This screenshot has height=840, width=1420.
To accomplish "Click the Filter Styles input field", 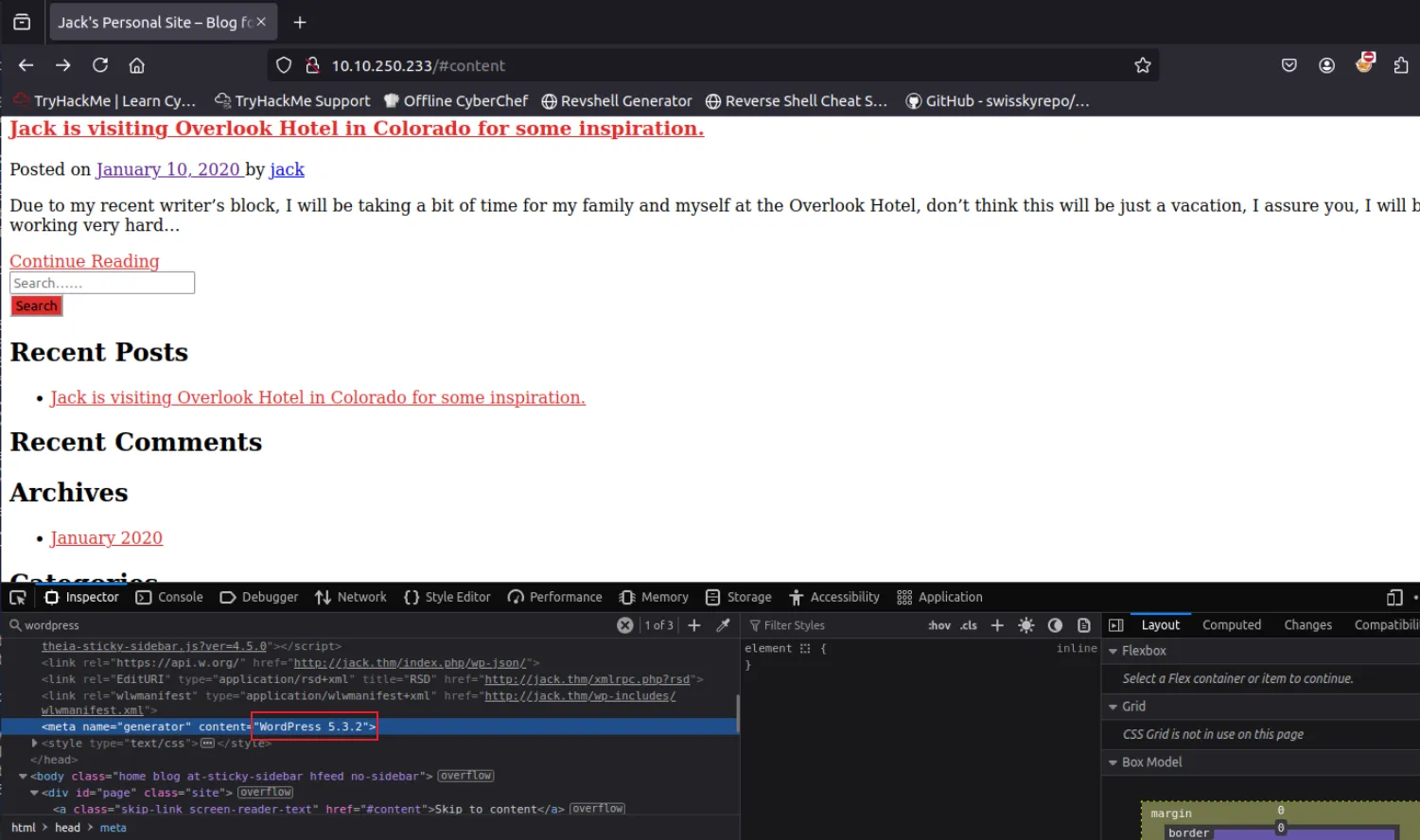I will tap(833, 625).
